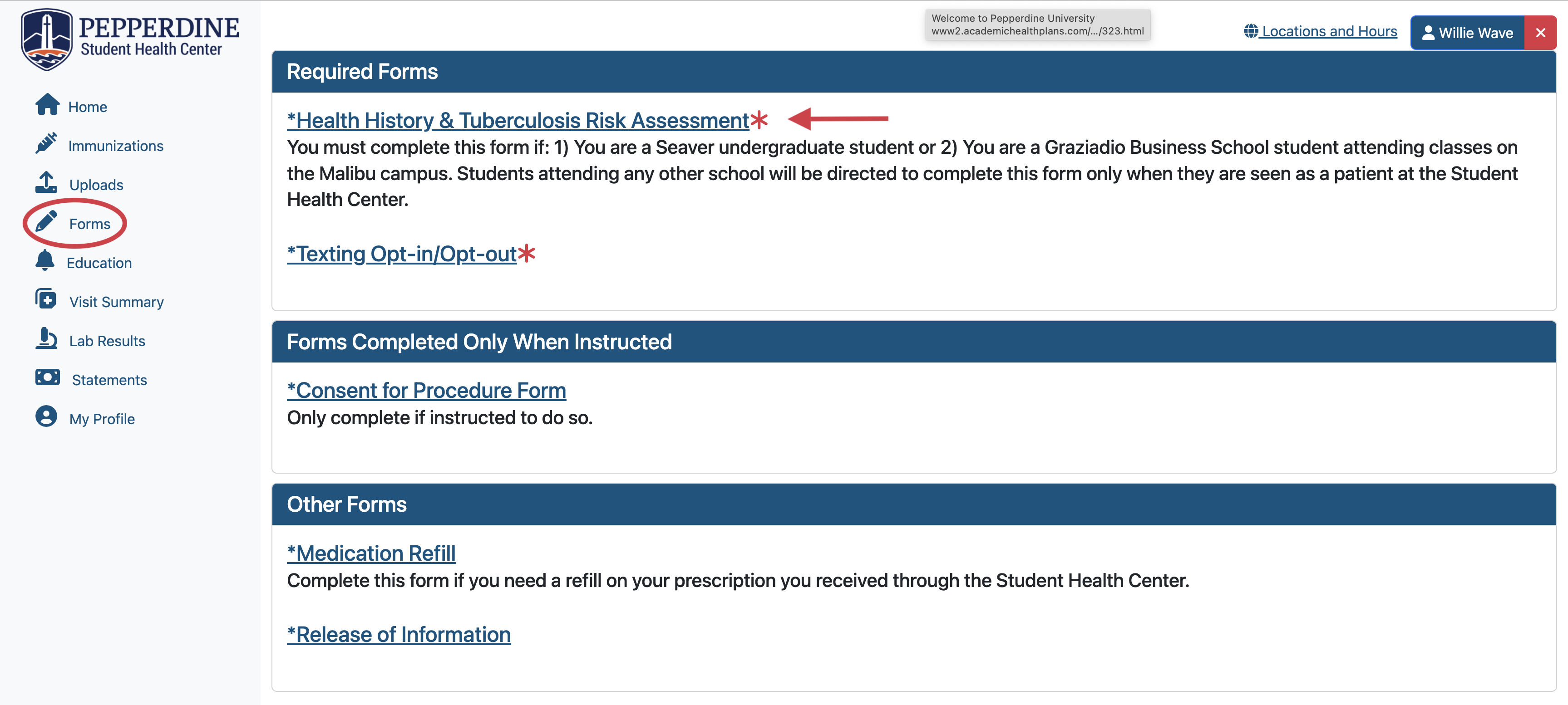The image size is (1568, 705).
Task: Click the red X logout button
Action: (x=1540, y=33)
